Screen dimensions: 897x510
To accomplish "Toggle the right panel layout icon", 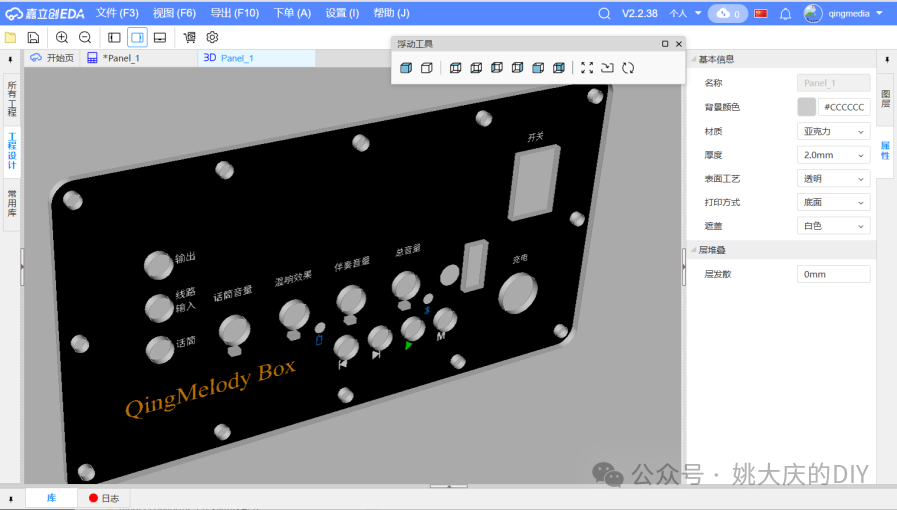I will tap(137, 38).
